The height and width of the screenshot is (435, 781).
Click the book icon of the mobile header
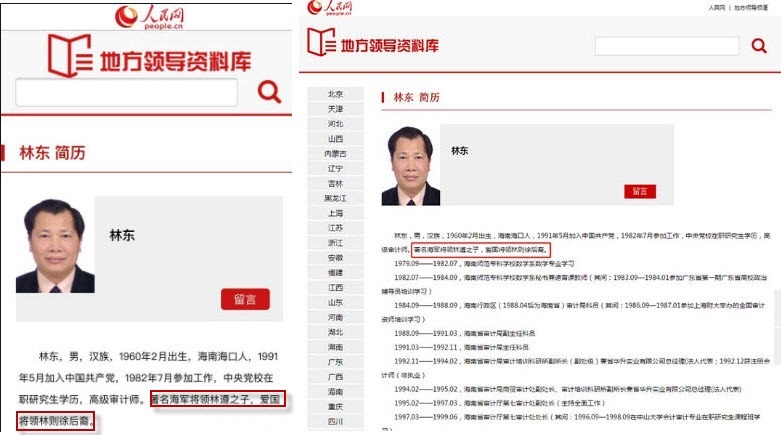tap(70, 56)
